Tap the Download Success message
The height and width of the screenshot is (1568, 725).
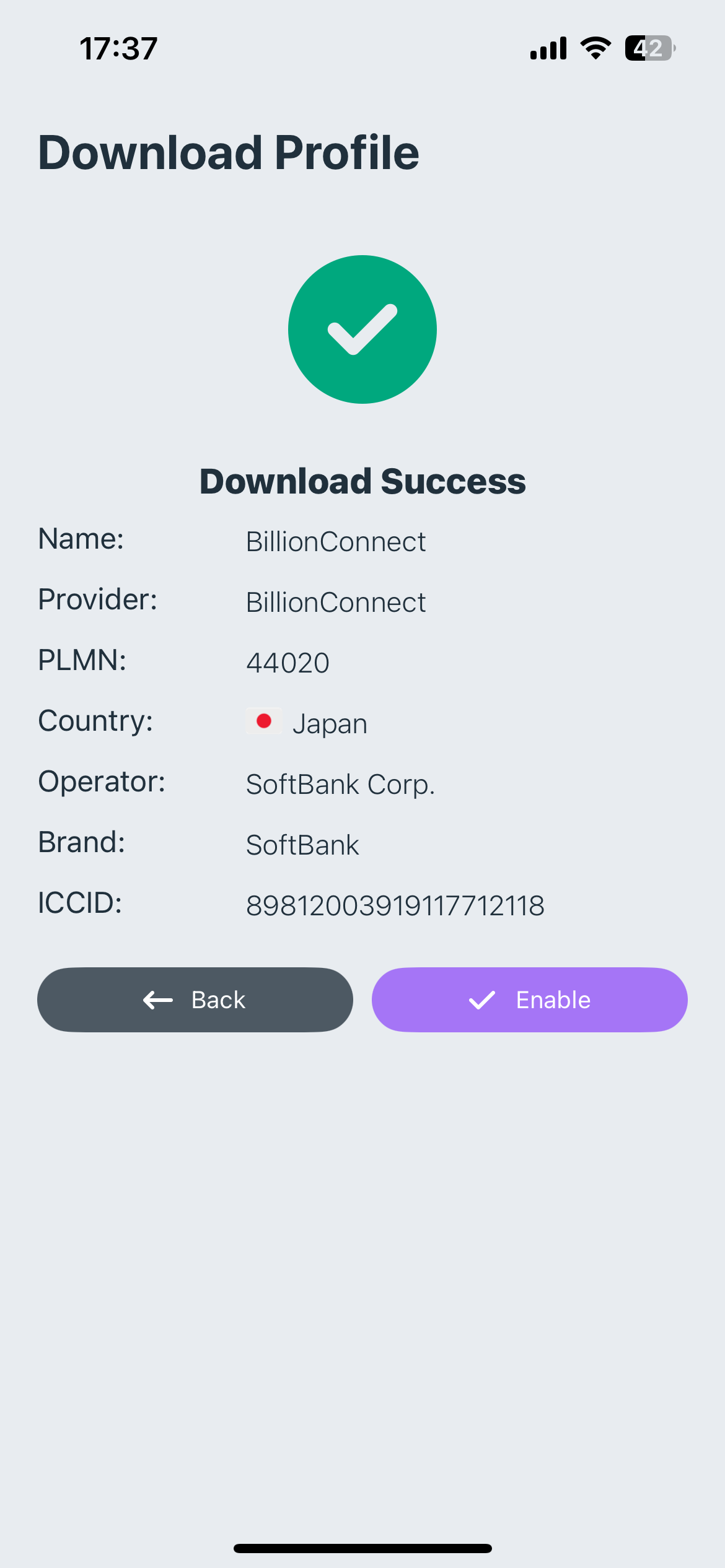[362, 481]
